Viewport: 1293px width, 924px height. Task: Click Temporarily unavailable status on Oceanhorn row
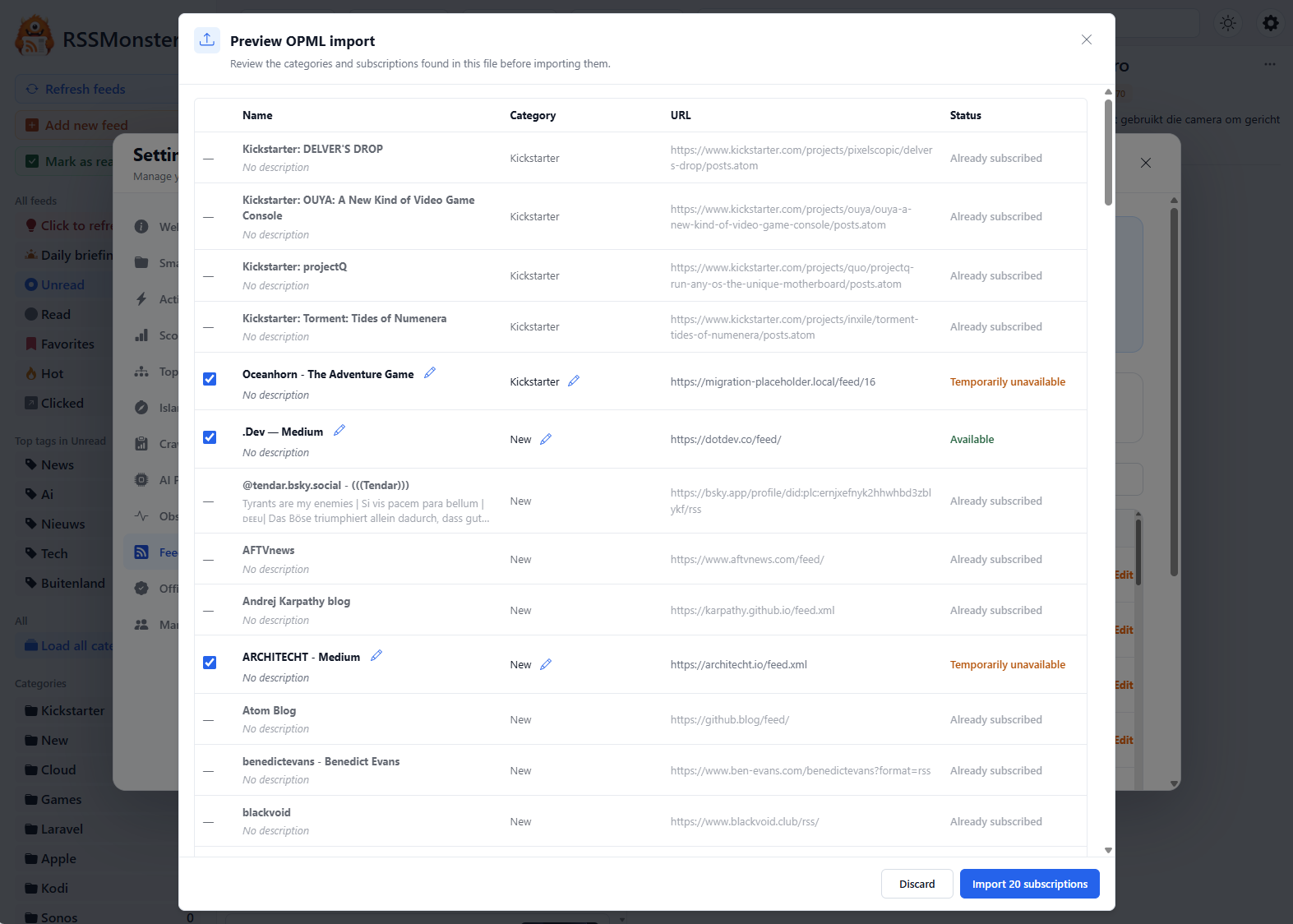point(1008,381)
